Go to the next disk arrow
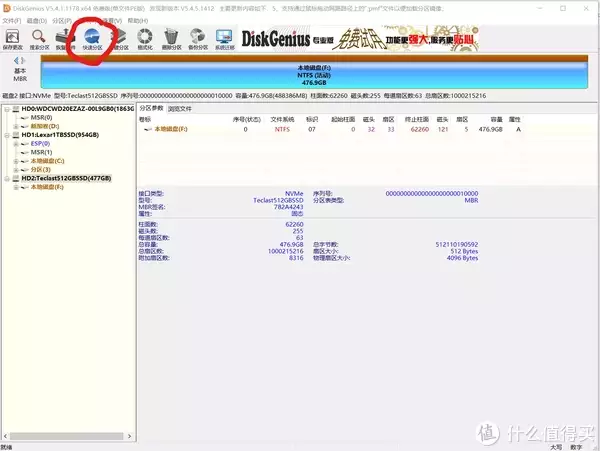The width and height of the screenshot is (600, 451). click(23, 60)
